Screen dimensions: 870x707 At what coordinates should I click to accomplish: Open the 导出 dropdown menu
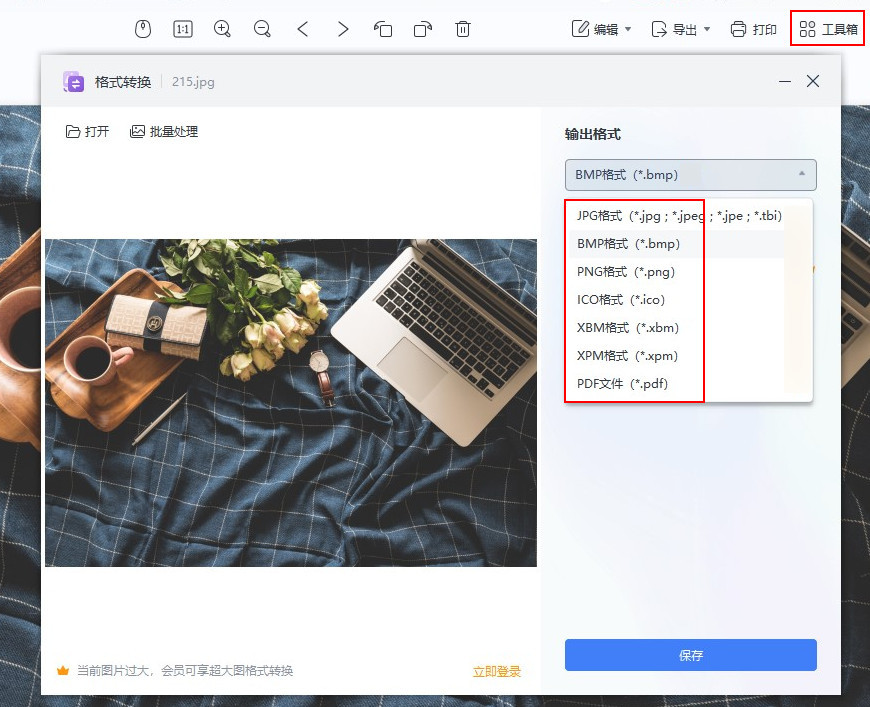pos(681,29)
